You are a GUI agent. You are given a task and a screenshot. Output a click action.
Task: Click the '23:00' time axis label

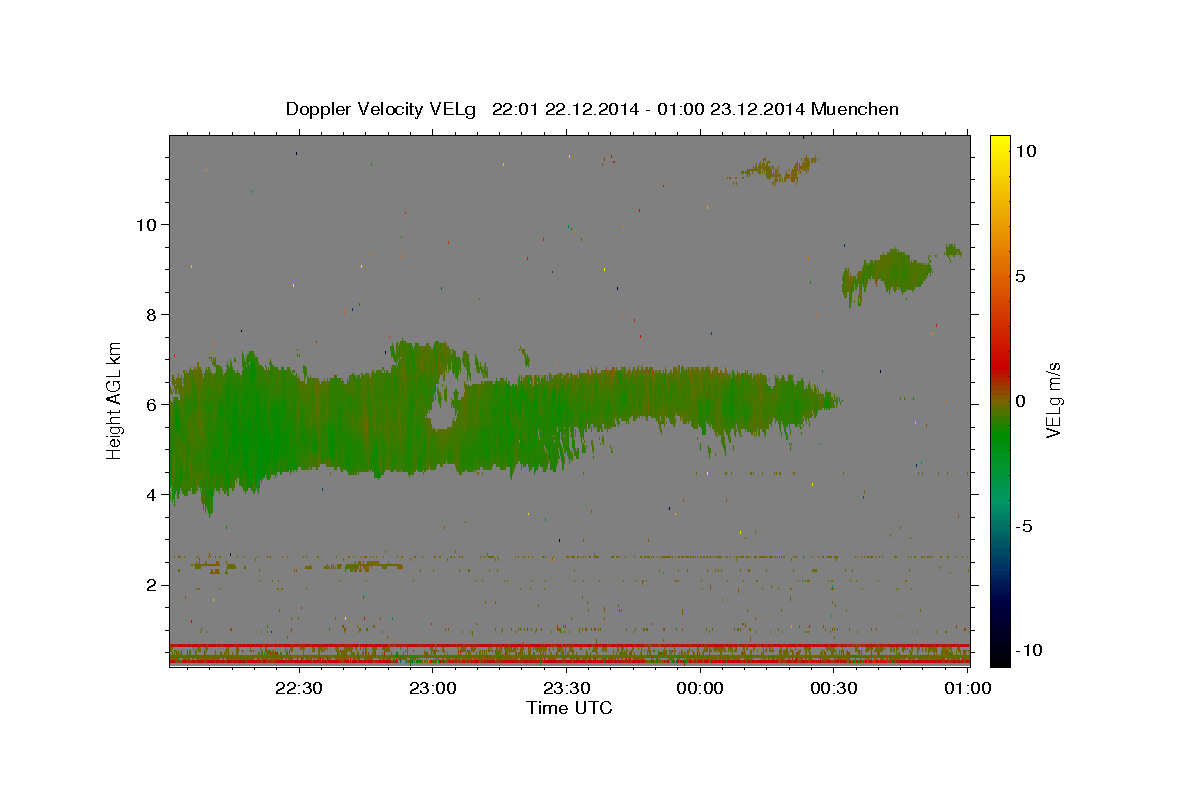click(x=432, y=688)
